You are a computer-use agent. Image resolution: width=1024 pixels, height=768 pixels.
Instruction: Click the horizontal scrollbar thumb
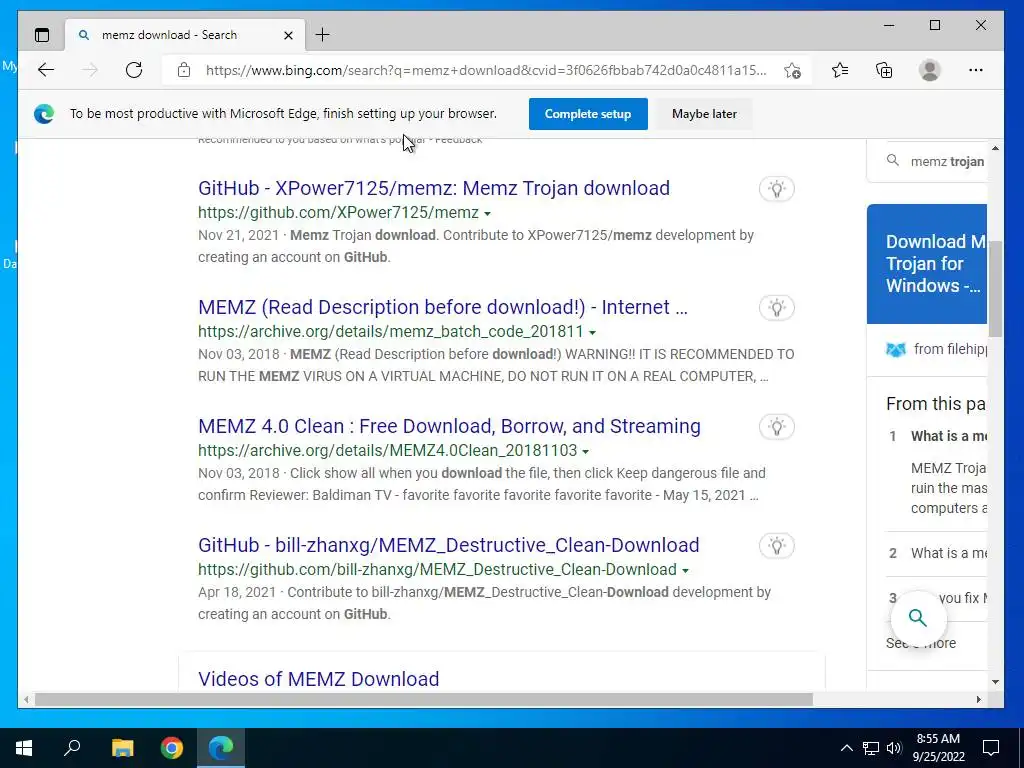424,699
